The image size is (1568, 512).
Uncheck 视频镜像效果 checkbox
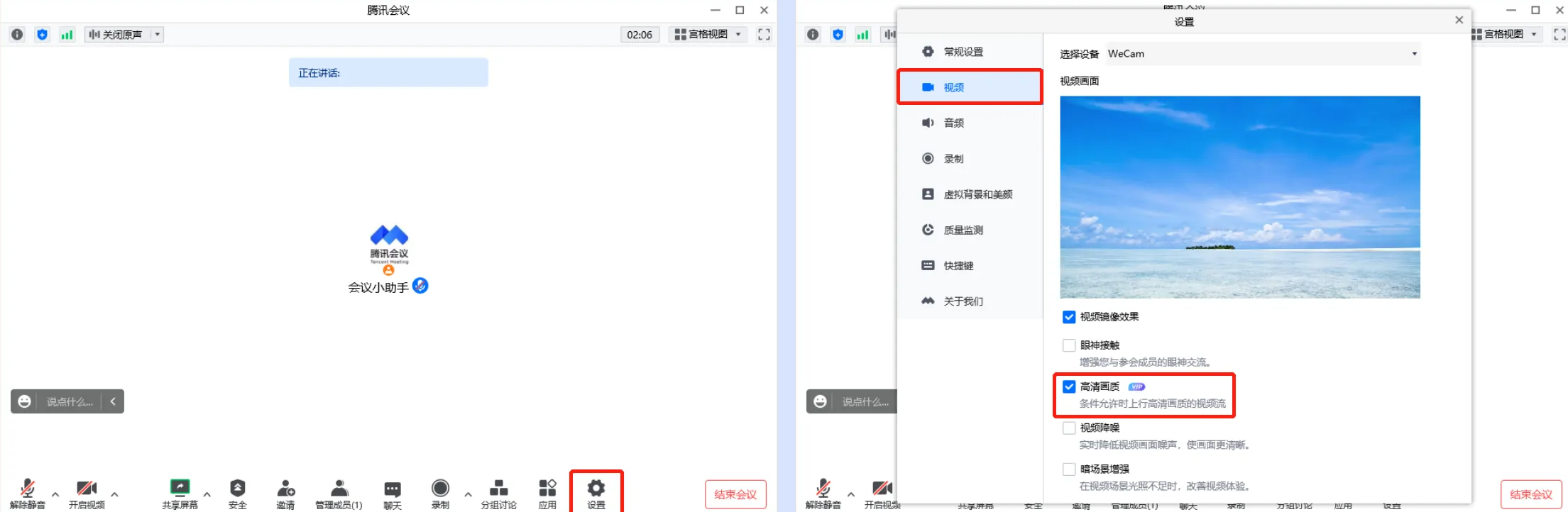click(1069, 317)
